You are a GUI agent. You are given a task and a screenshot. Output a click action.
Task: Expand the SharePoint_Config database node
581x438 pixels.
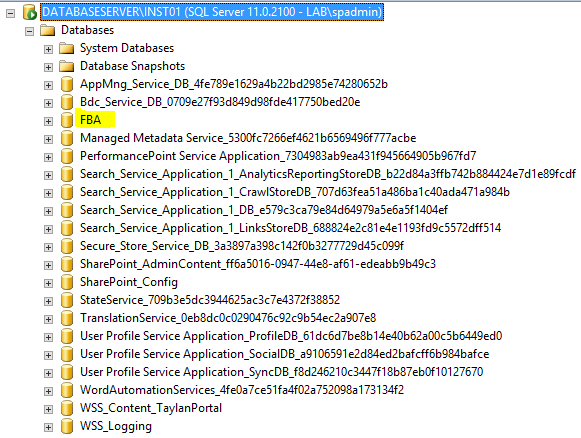[x=48, y=283]
